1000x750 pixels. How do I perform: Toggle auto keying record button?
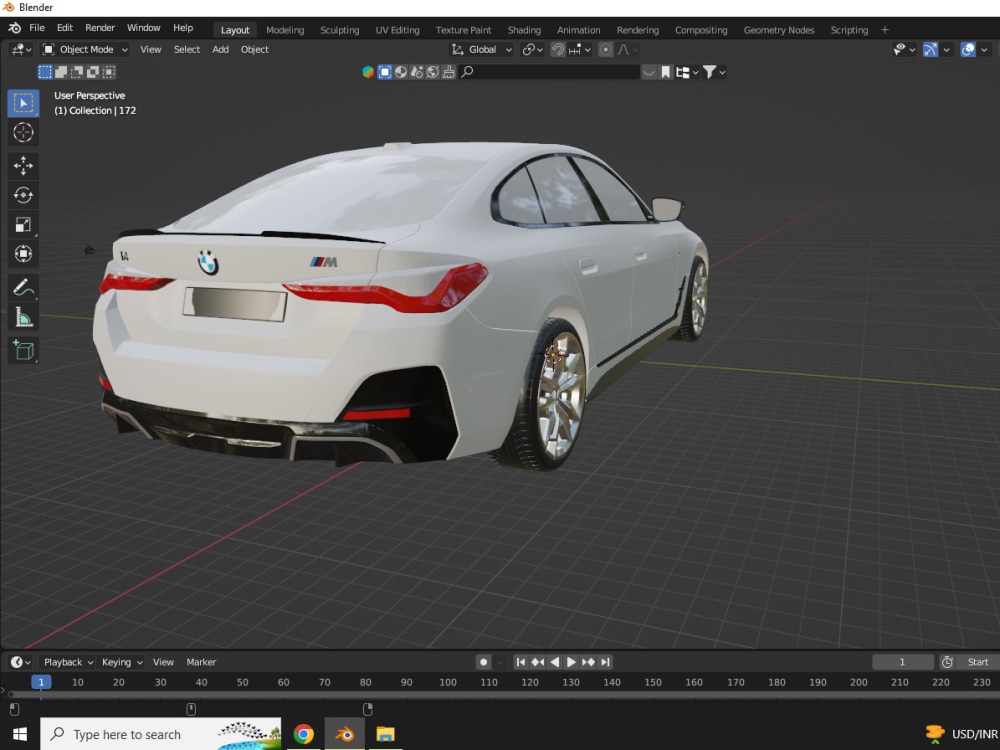(483, 662)
